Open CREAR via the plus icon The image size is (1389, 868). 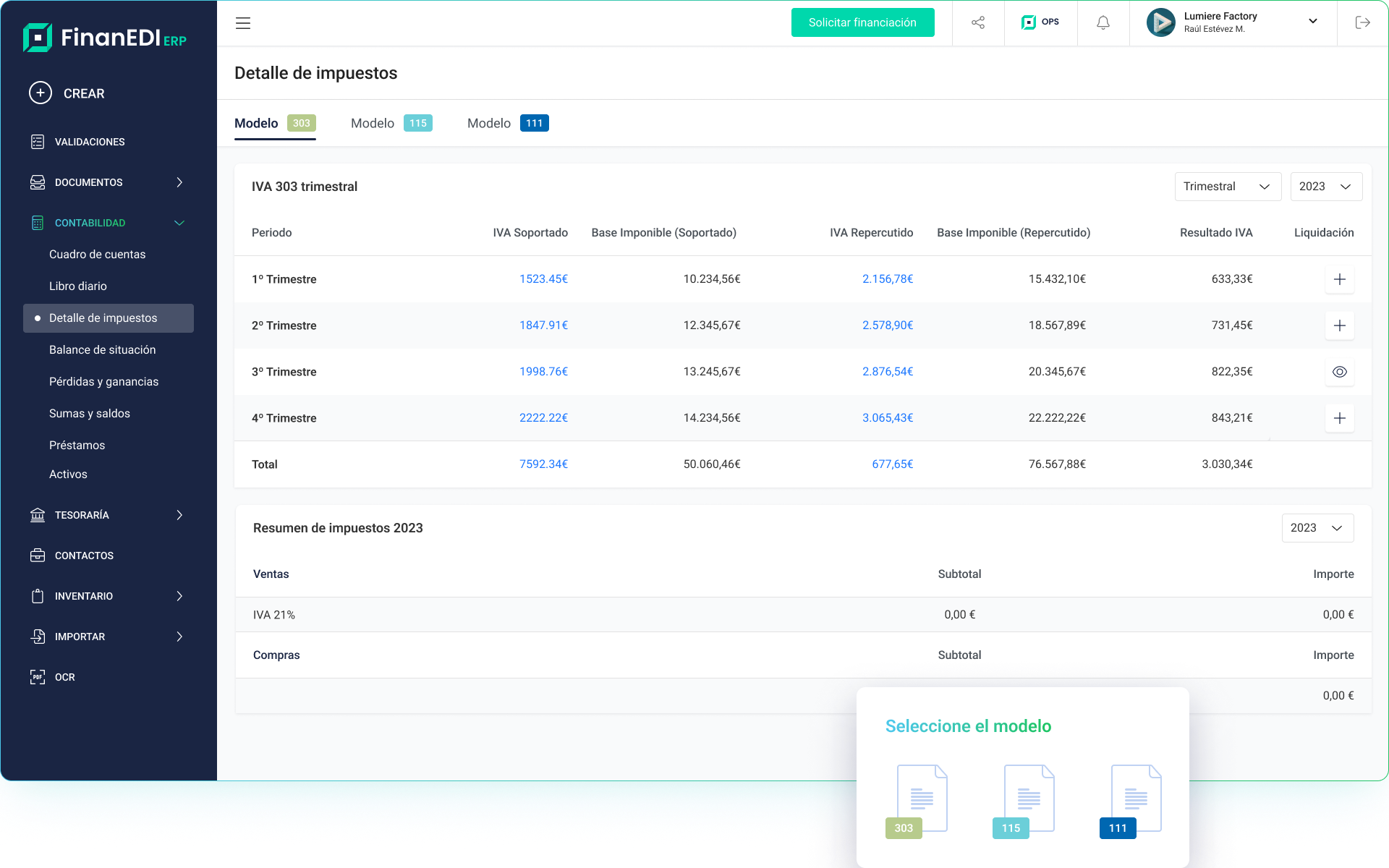click(x=40, y=93)
